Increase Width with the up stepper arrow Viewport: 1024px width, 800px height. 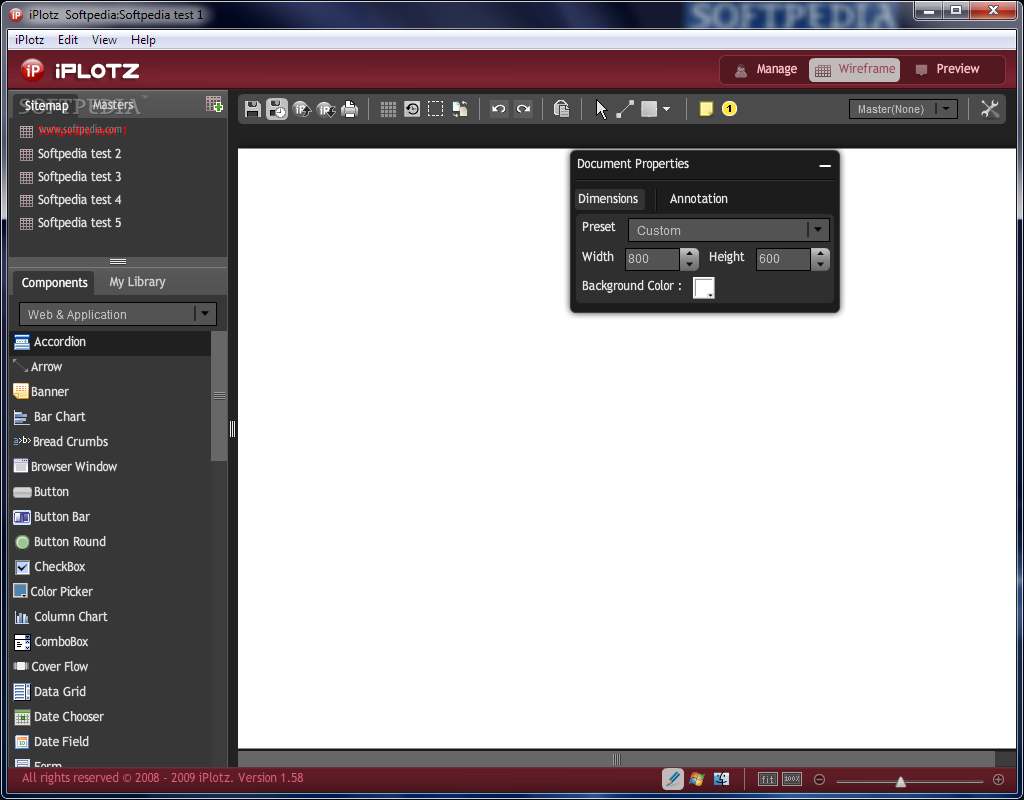[689, 253]
